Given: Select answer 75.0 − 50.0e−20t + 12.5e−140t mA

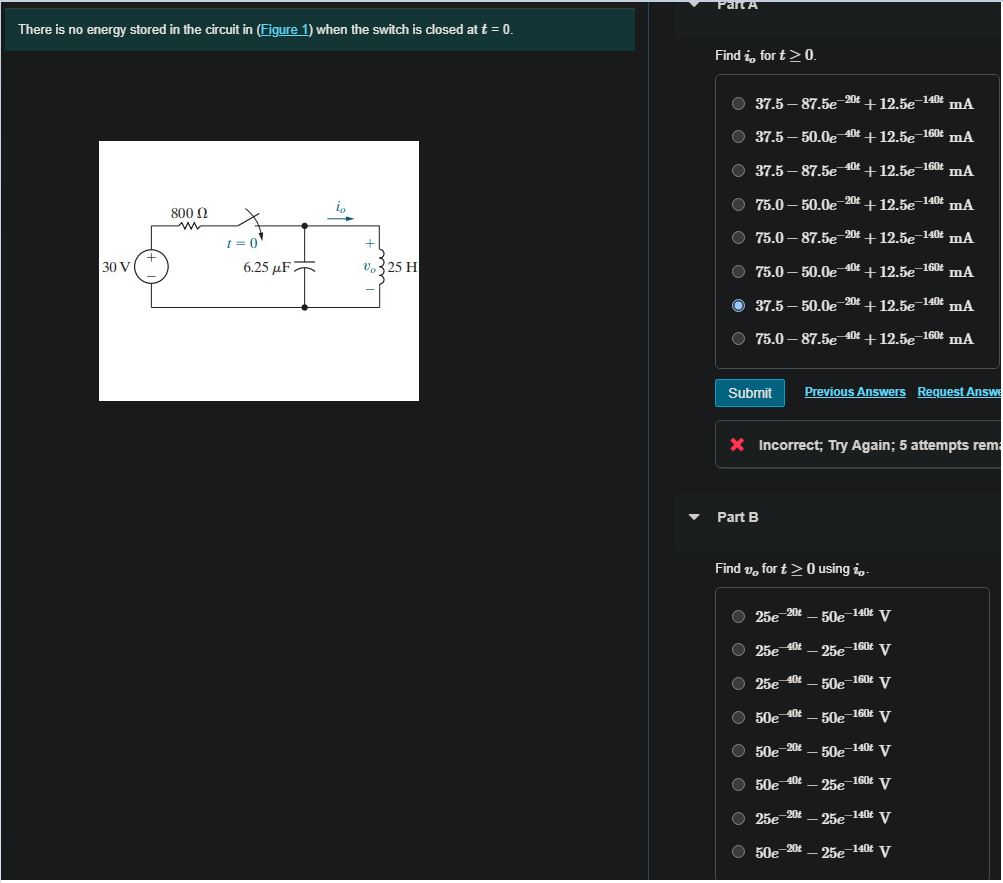Looking at the screenshot, I should point(738,204).
